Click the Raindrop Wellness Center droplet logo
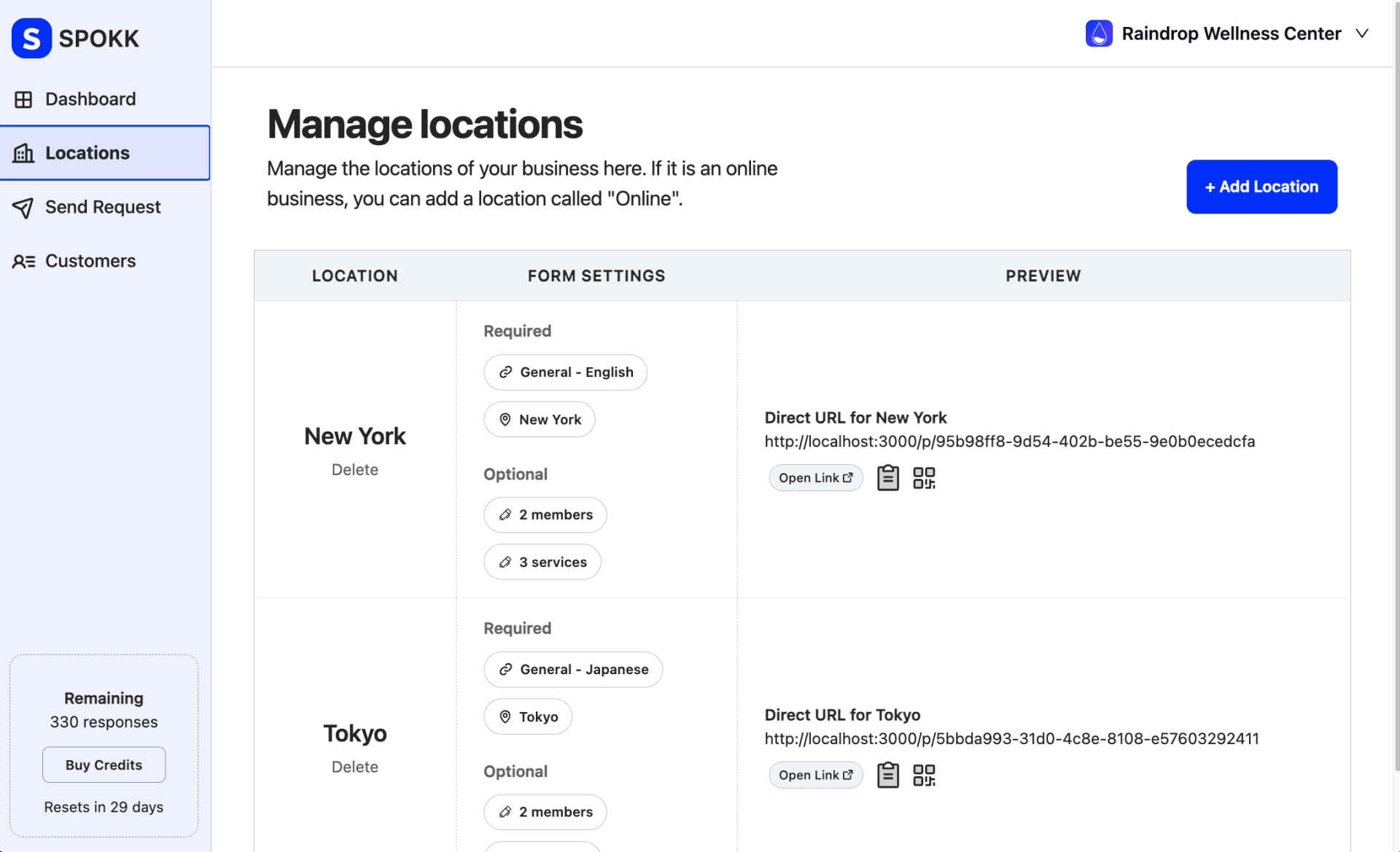This screenshot has width=1400, height=852. [x=1098, y=34]
